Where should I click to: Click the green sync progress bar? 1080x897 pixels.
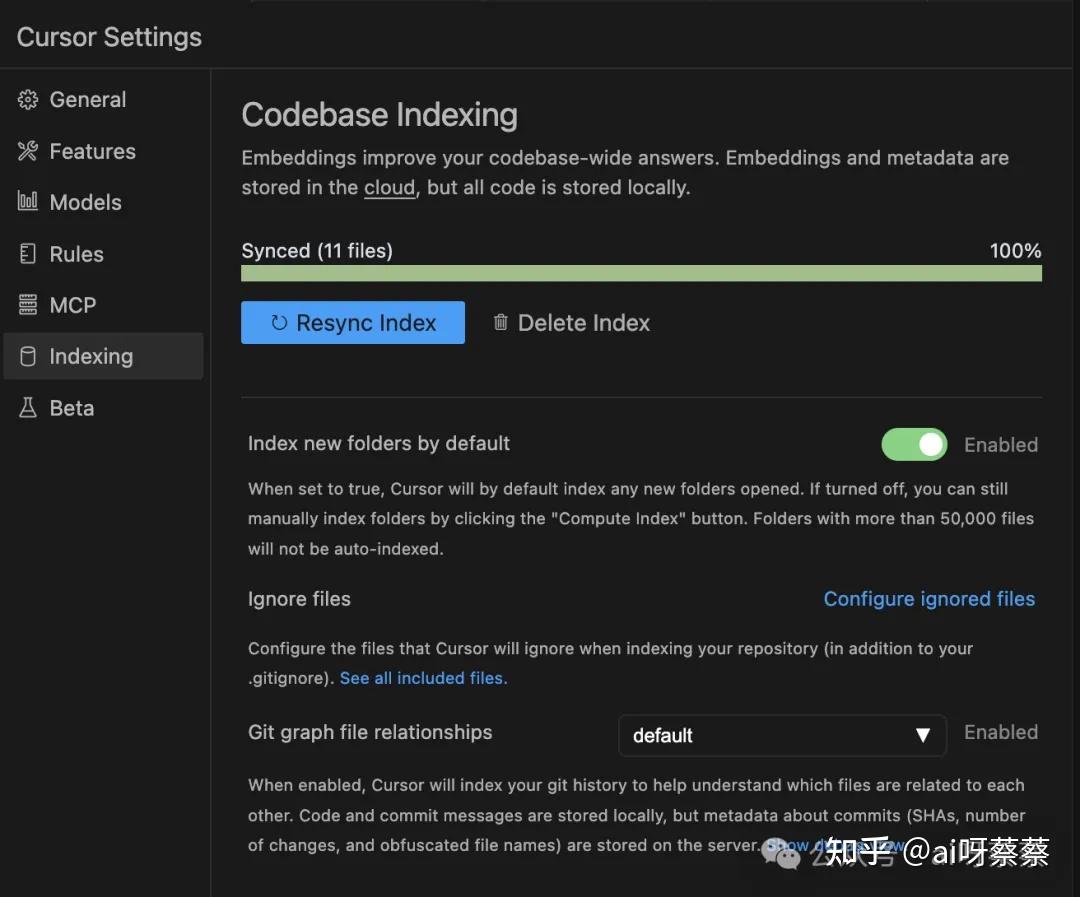641,273
